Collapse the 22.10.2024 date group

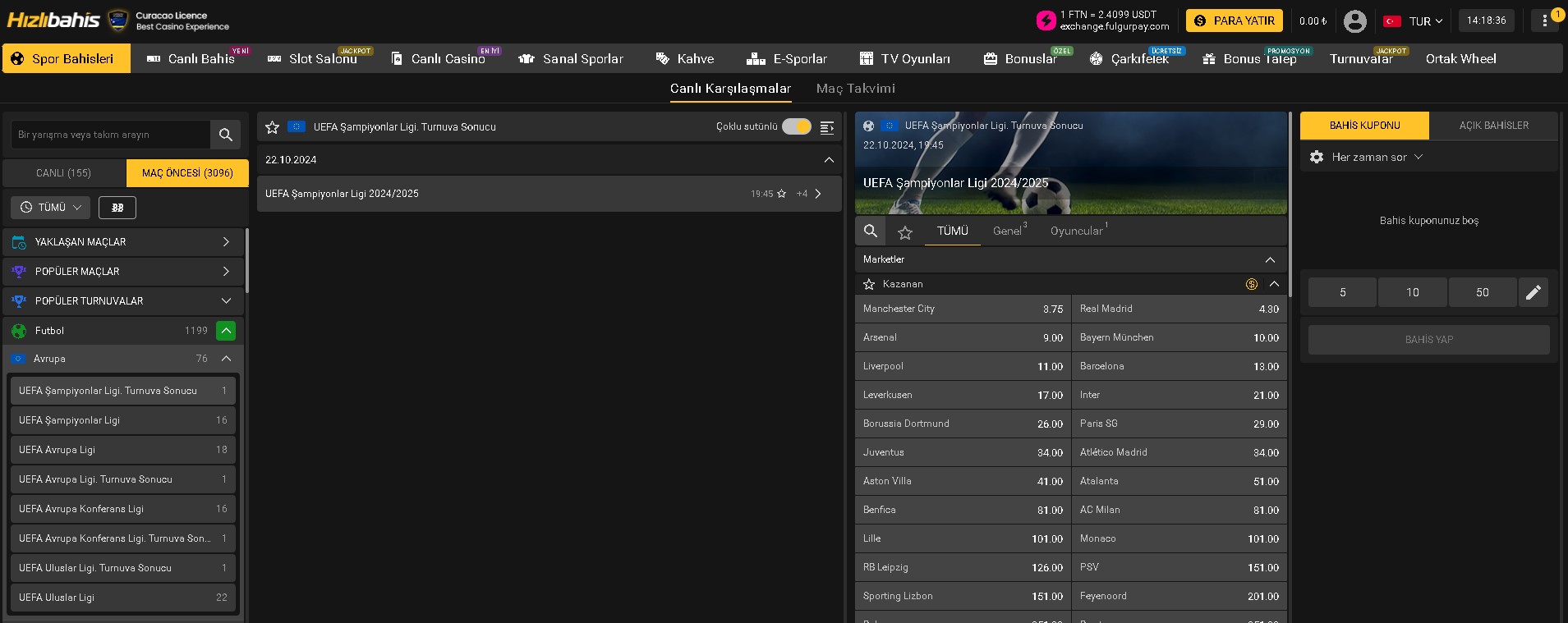(x=829, y=160)
